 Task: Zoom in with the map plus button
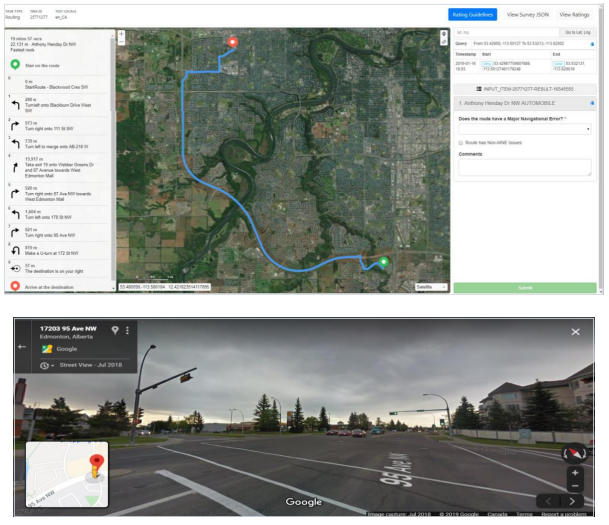tap(122, 34)
